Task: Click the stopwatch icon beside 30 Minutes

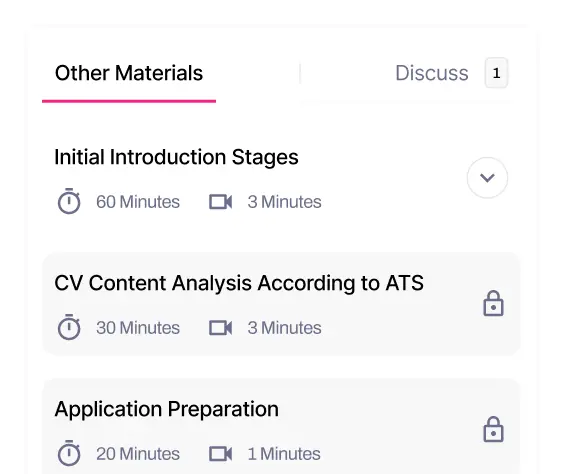Action: (69, 327)
